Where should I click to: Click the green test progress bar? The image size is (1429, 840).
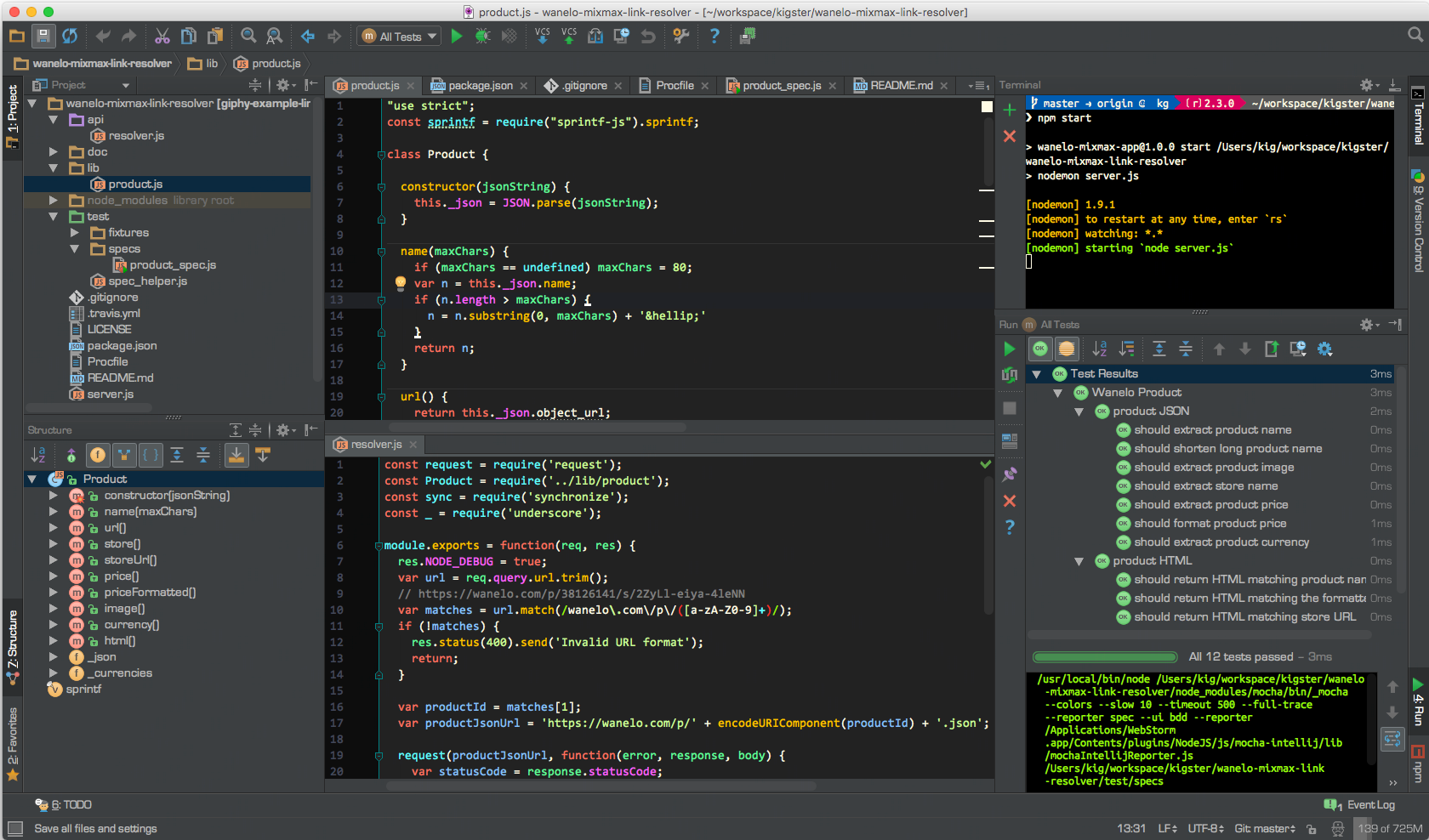[1104, 657]
